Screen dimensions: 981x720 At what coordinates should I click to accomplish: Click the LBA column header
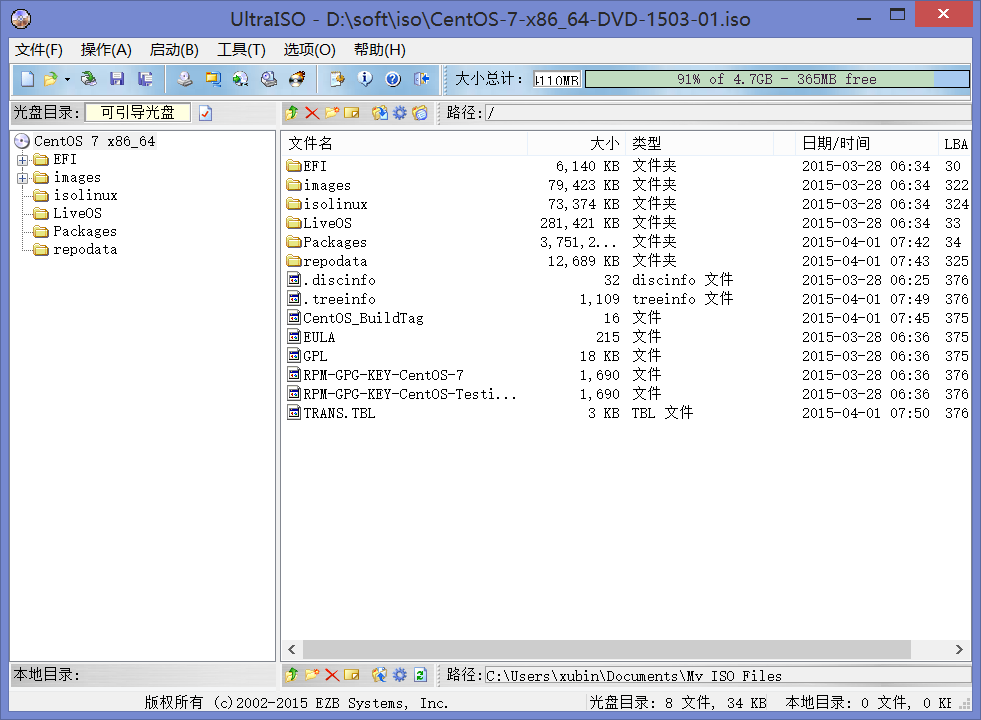tap(955, 143)
